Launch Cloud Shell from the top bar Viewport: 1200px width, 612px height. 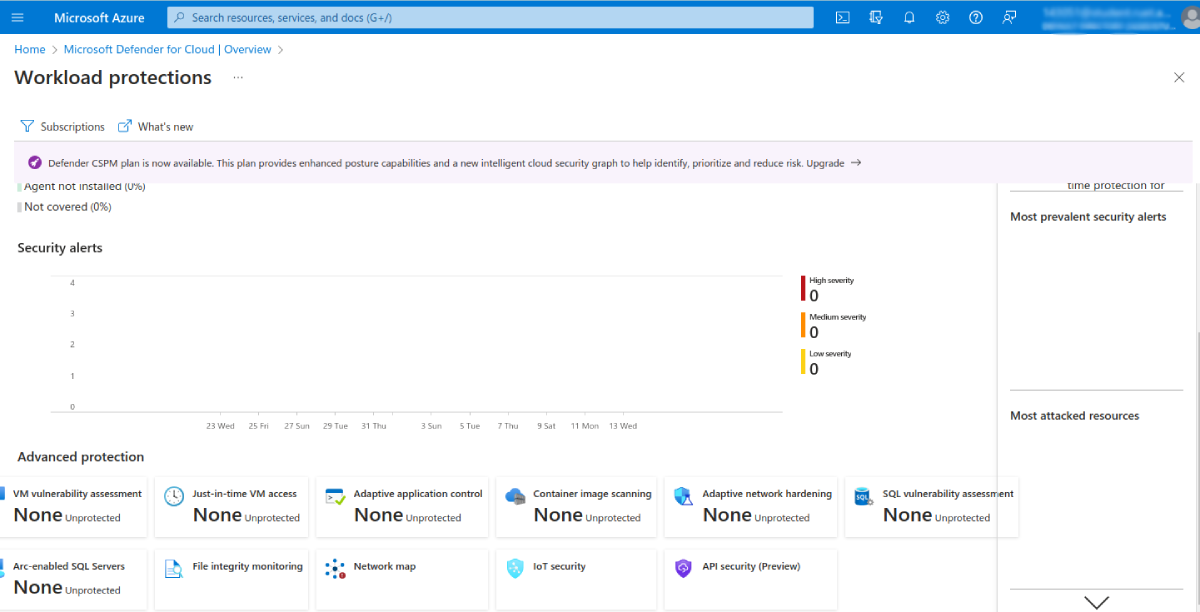pos(843,17)
